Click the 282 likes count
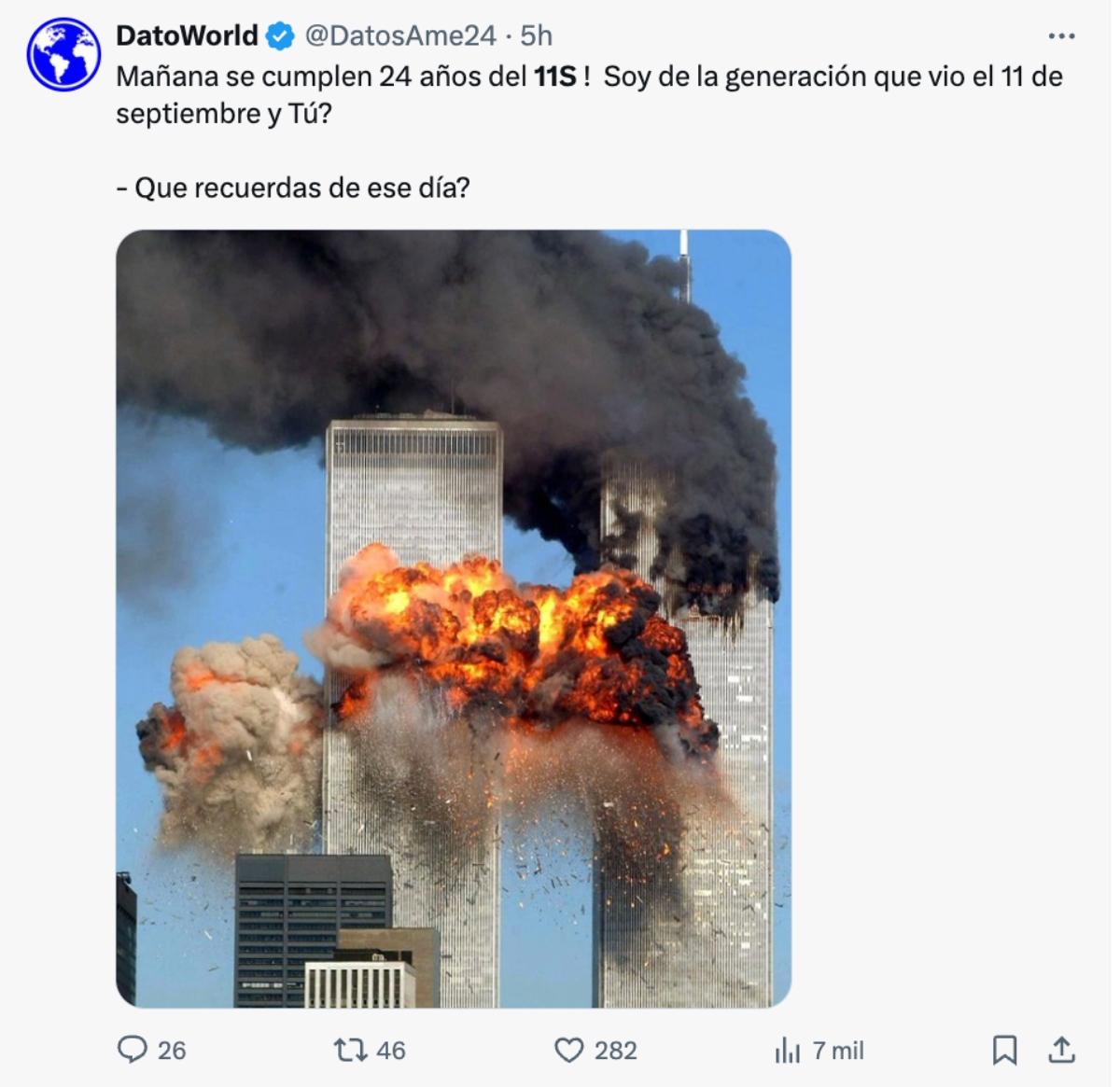1120x1087 pixels. 616,1051
